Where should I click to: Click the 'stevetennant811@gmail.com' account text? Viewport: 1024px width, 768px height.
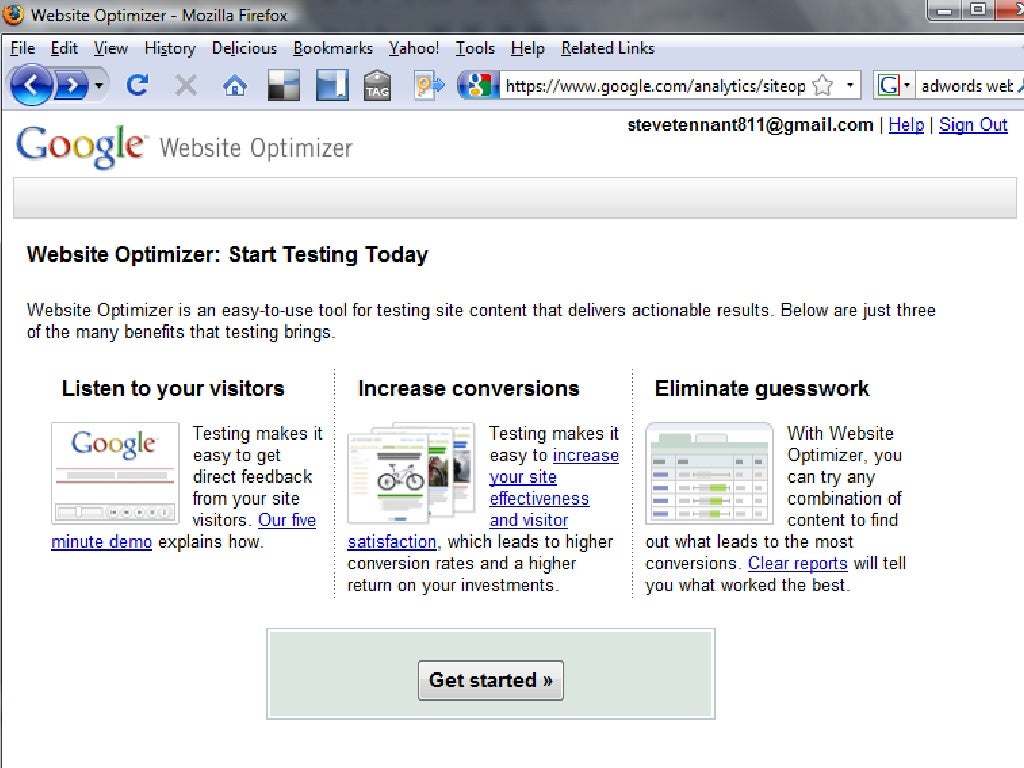[x=750, y=125]
